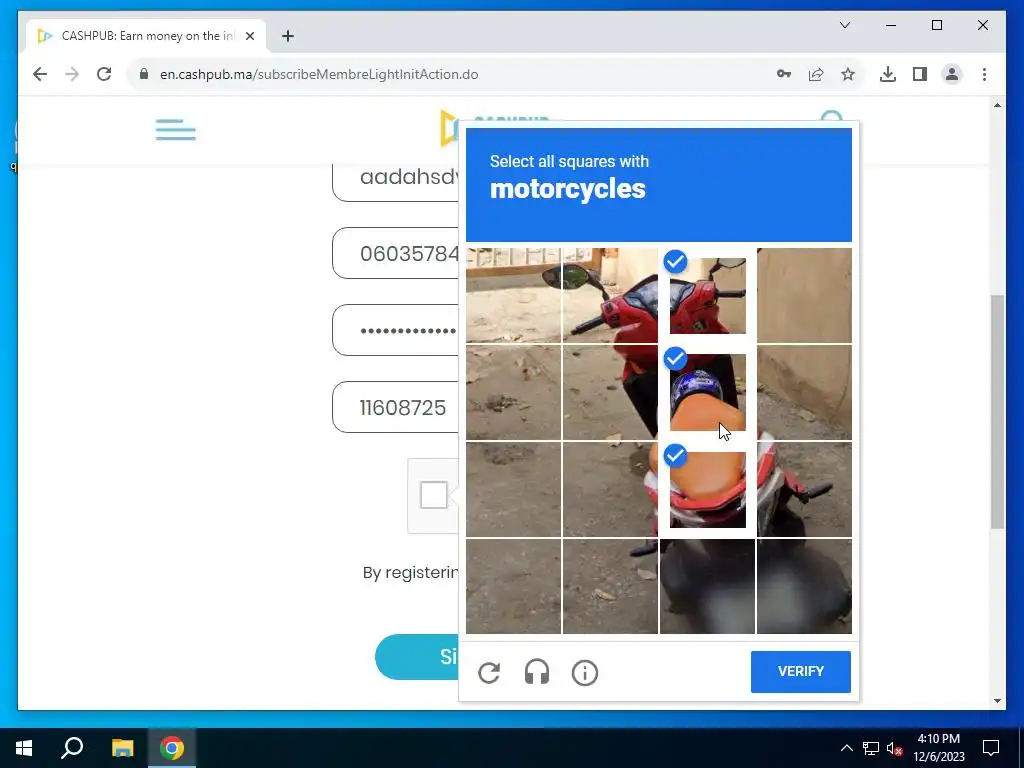Open the saved passwords key icon
Viewport: 1024px width, 768px height.
tap(784, 74)
